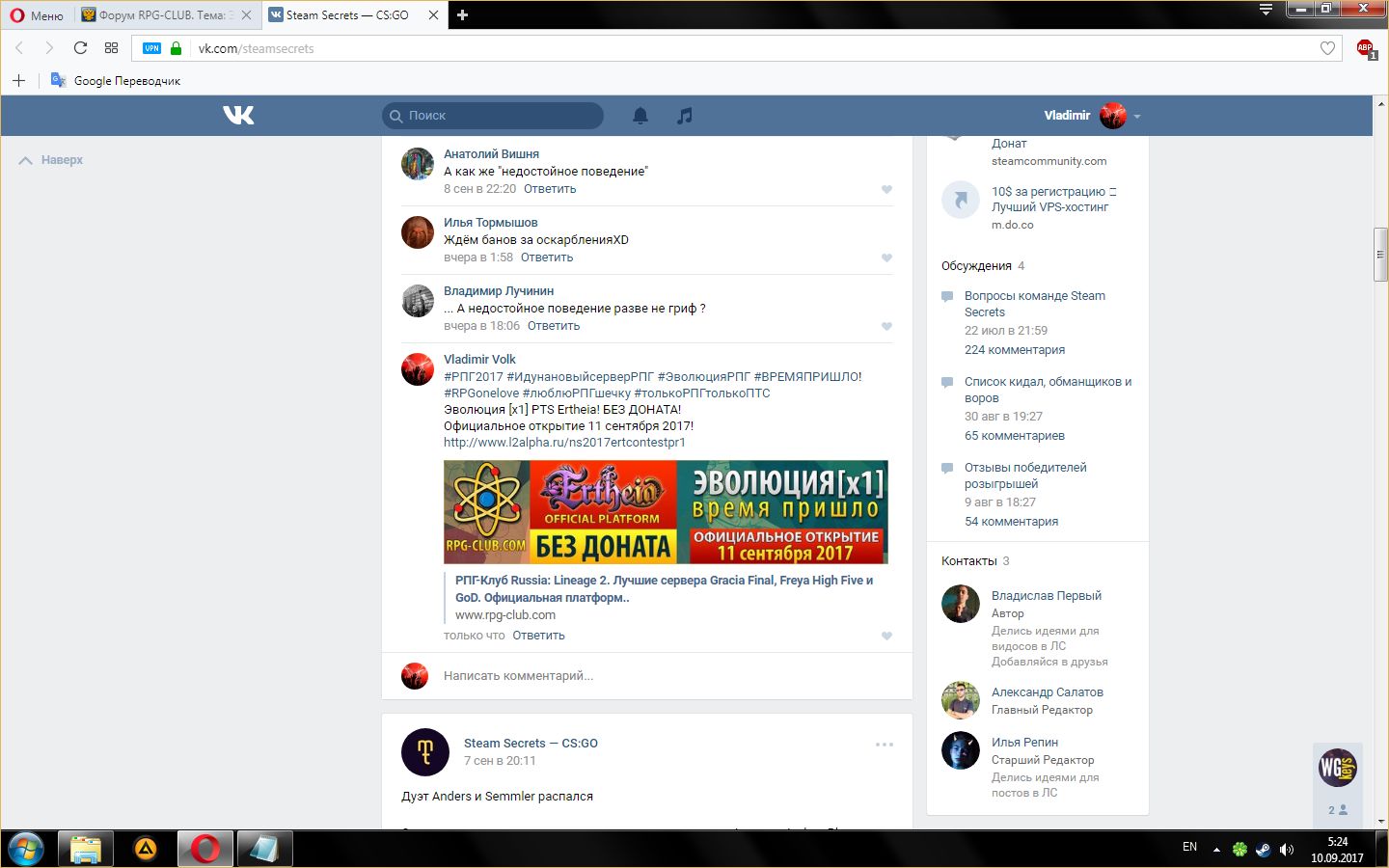Like Анатолий Вишня's comment

(886, 189)
